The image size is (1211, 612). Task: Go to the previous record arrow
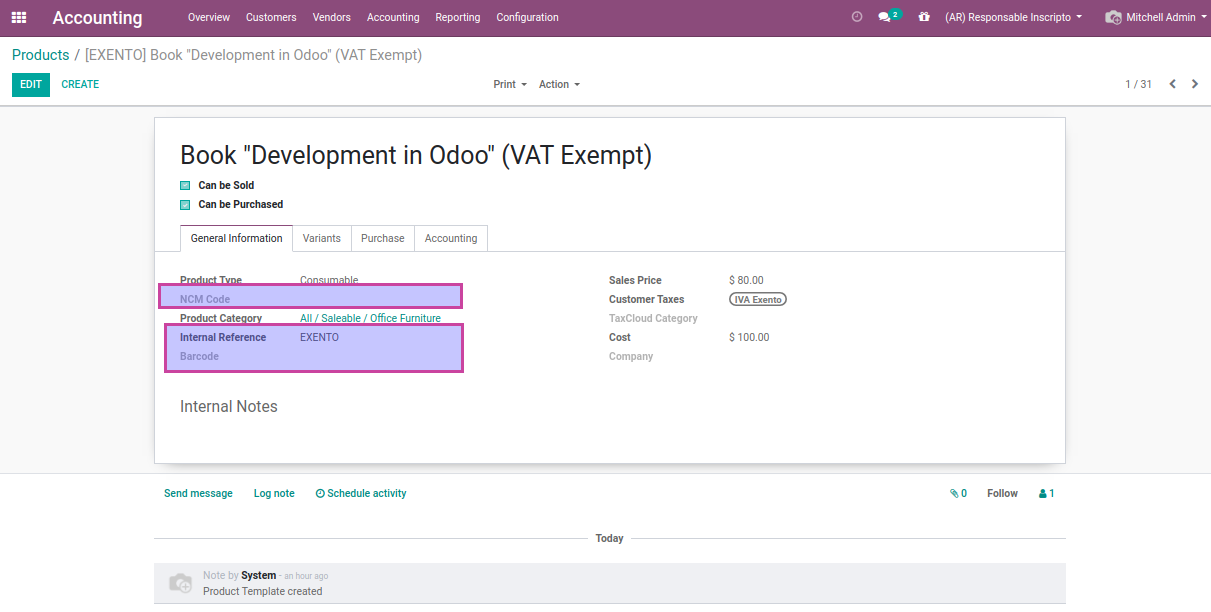tap(1173, 84)
